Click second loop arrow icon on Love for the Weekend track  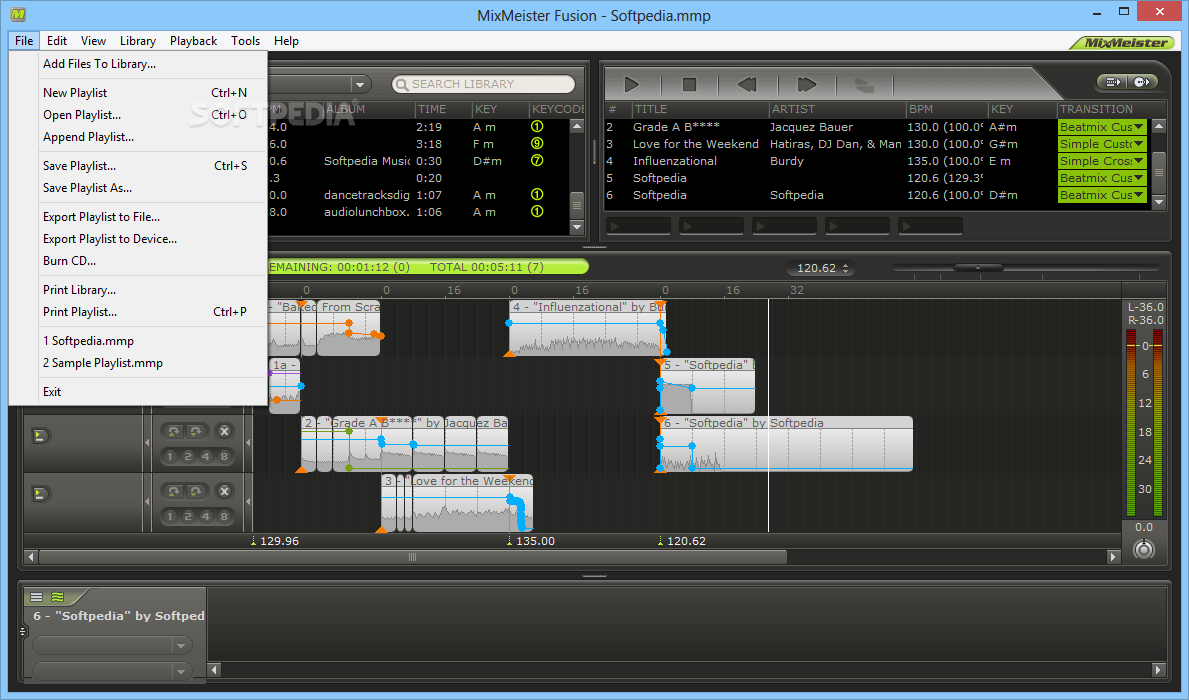click(195, 491)
